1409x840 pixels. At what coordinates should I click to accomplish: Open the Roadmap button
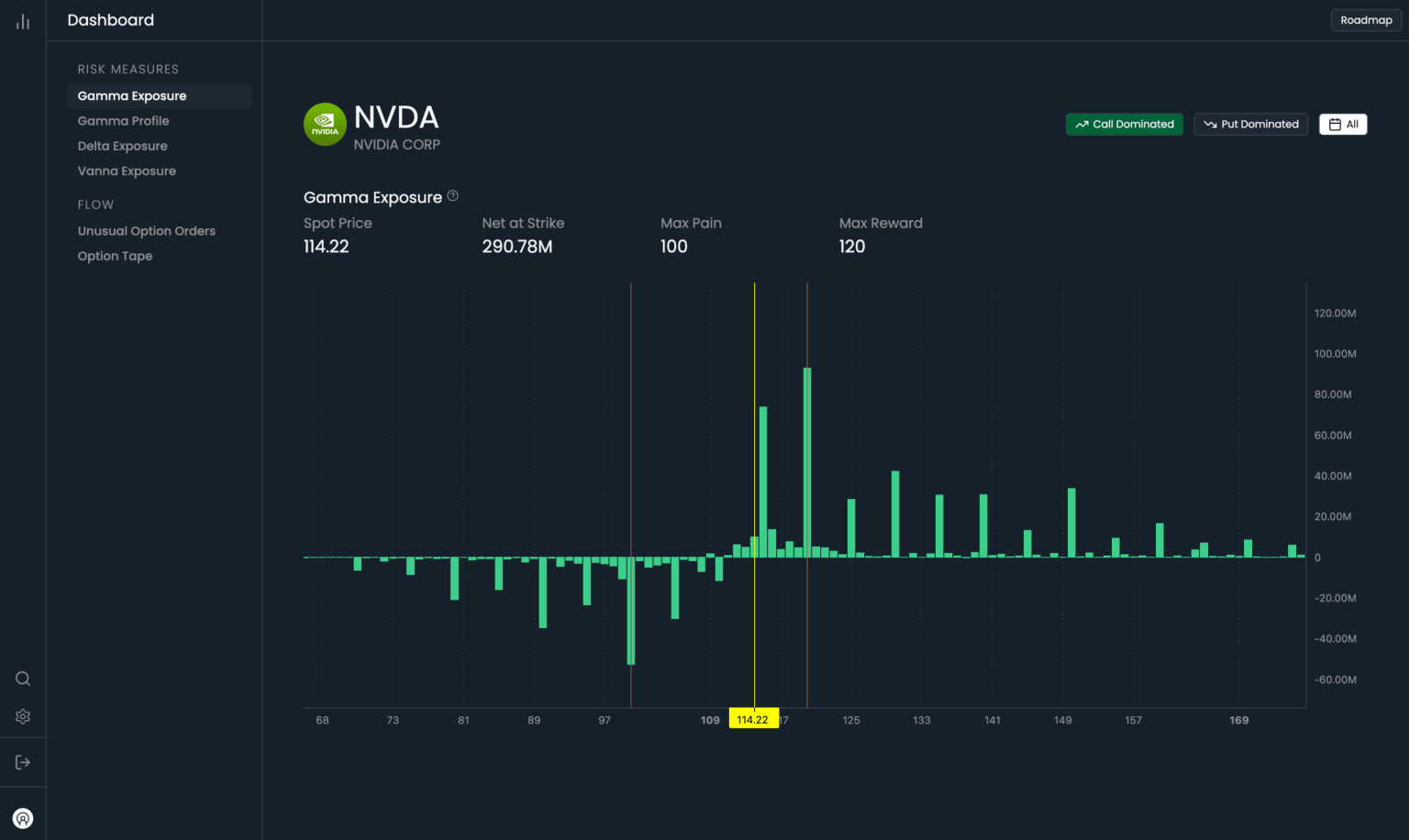[1366, 20]
